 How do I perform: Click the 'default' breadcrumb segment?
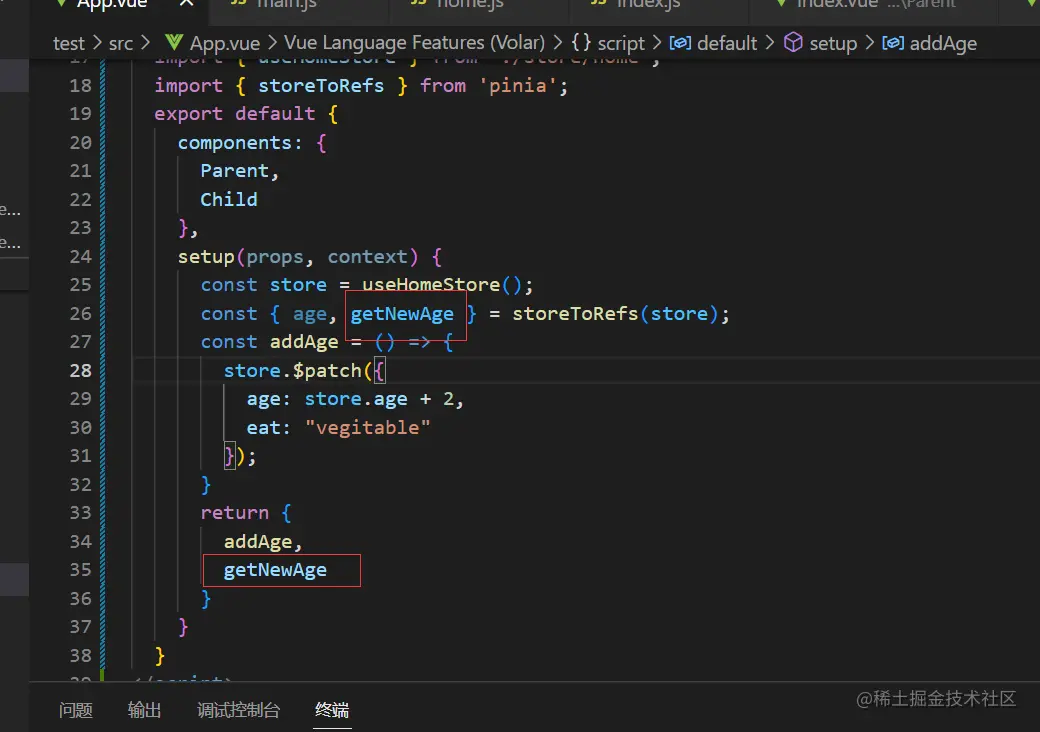pyautogui.click(x=727, y=44)
